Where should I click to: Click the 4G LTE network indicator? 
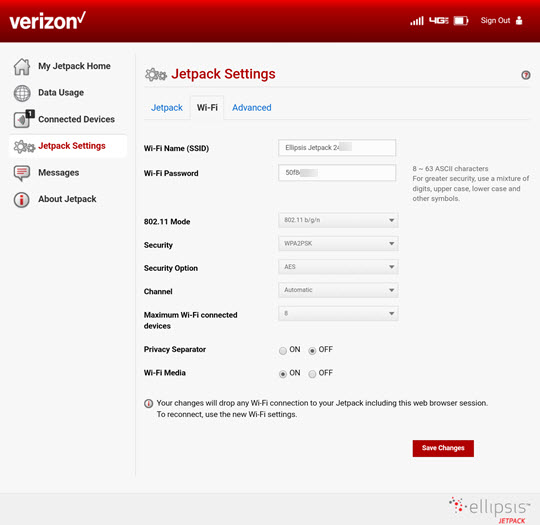[439, 21]
